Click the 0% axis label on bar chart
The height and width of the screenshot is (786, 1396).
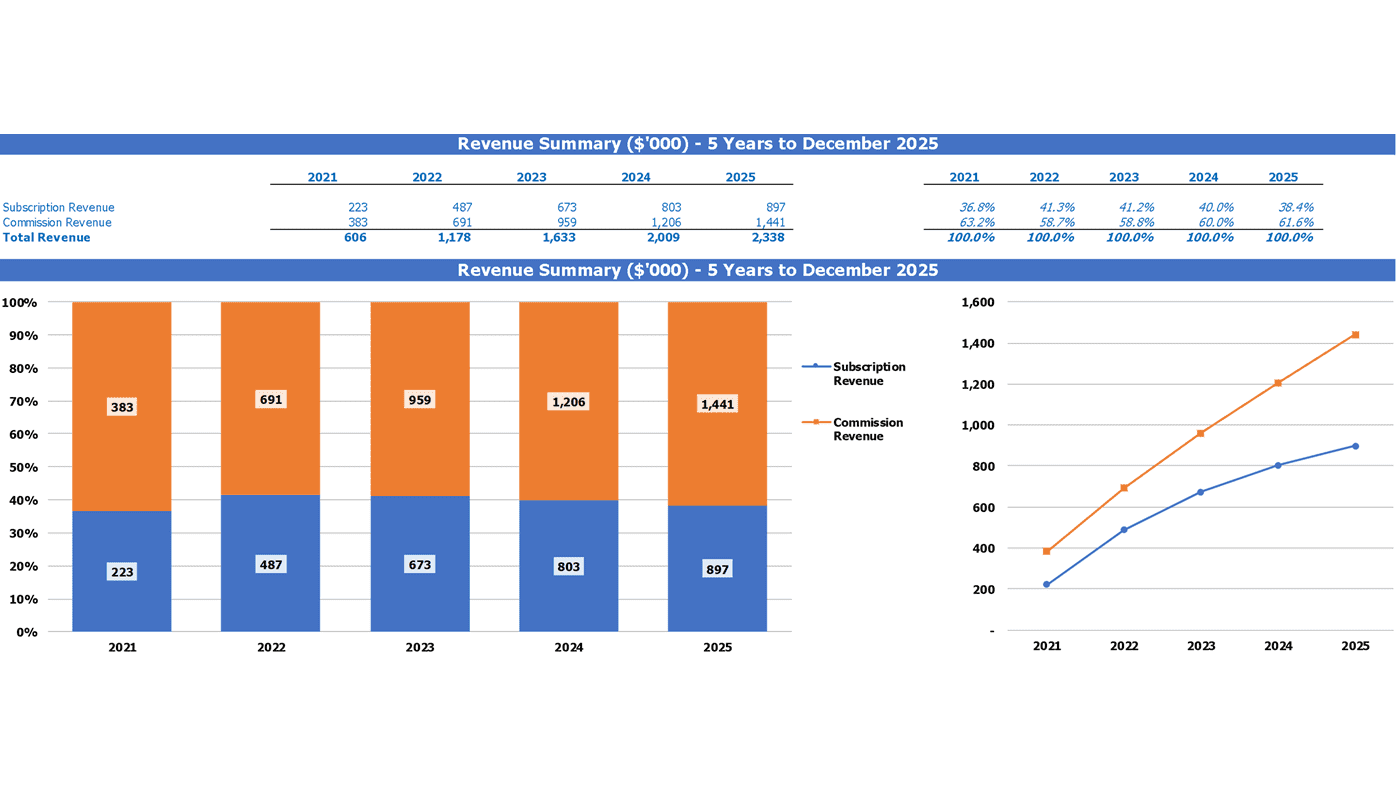27,632
